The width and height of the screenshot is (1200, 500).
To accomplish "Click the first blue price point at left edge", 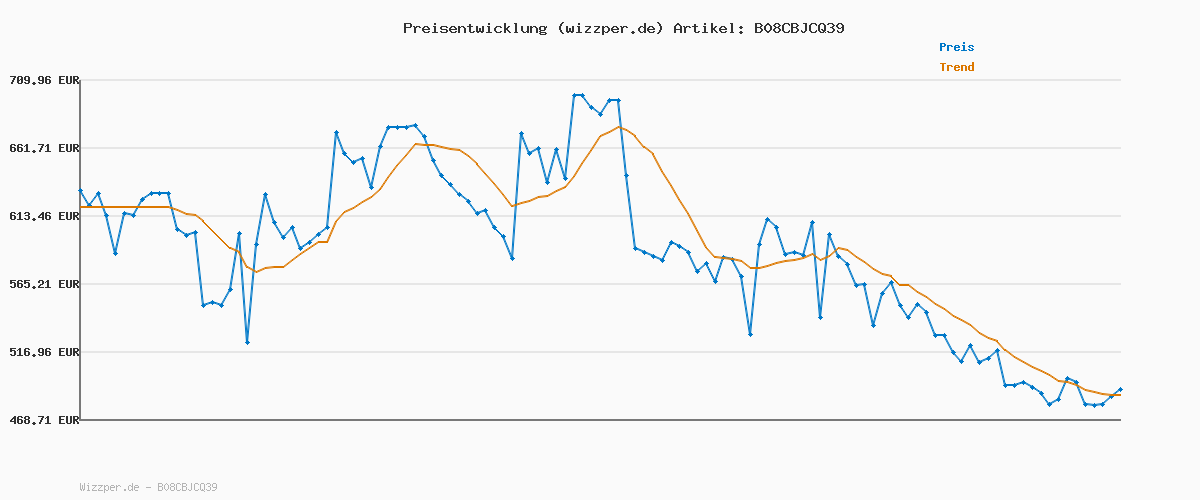I will click(x=80, y=190).
